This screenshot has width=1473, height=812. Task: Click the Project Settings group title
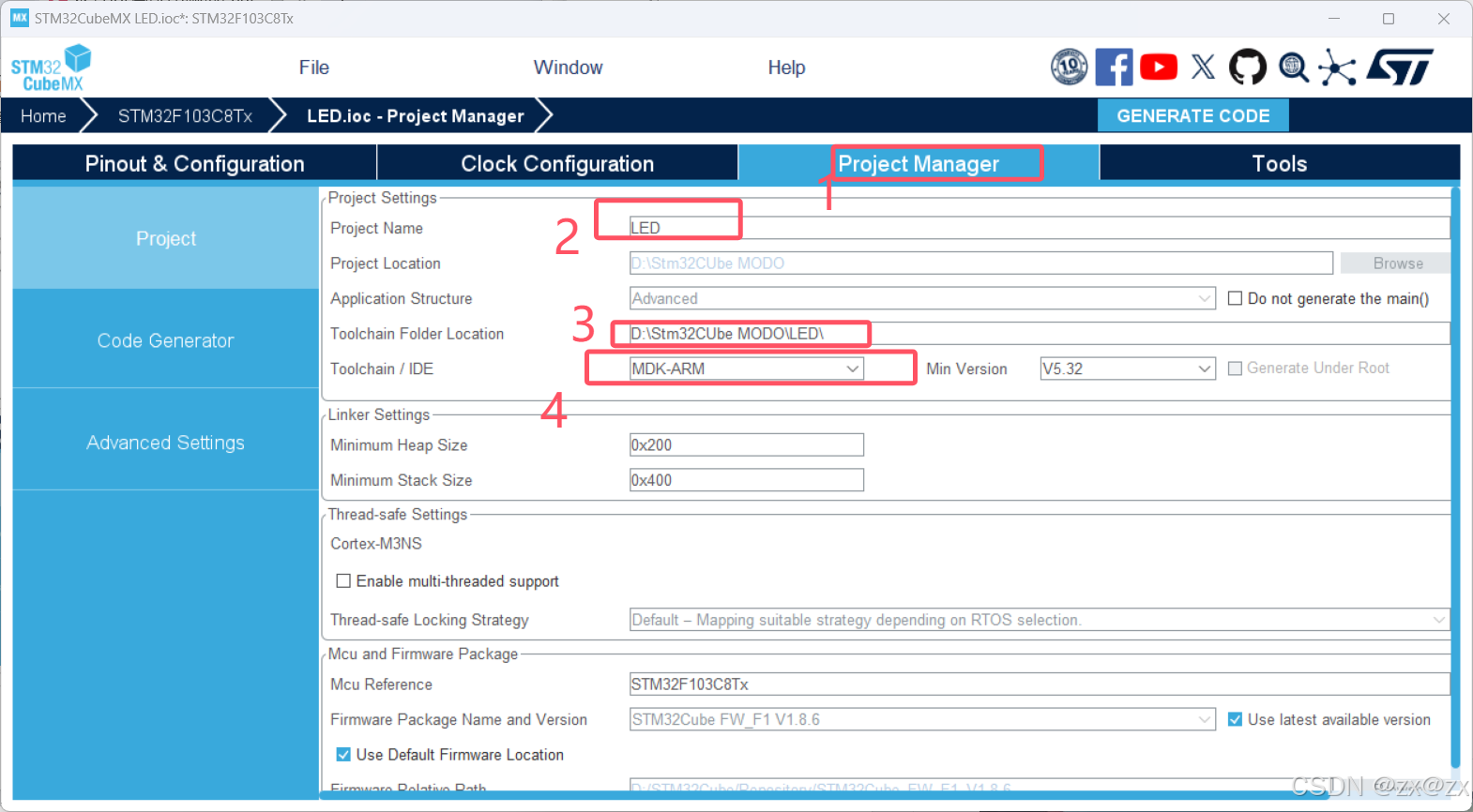[x=383, y=198]
